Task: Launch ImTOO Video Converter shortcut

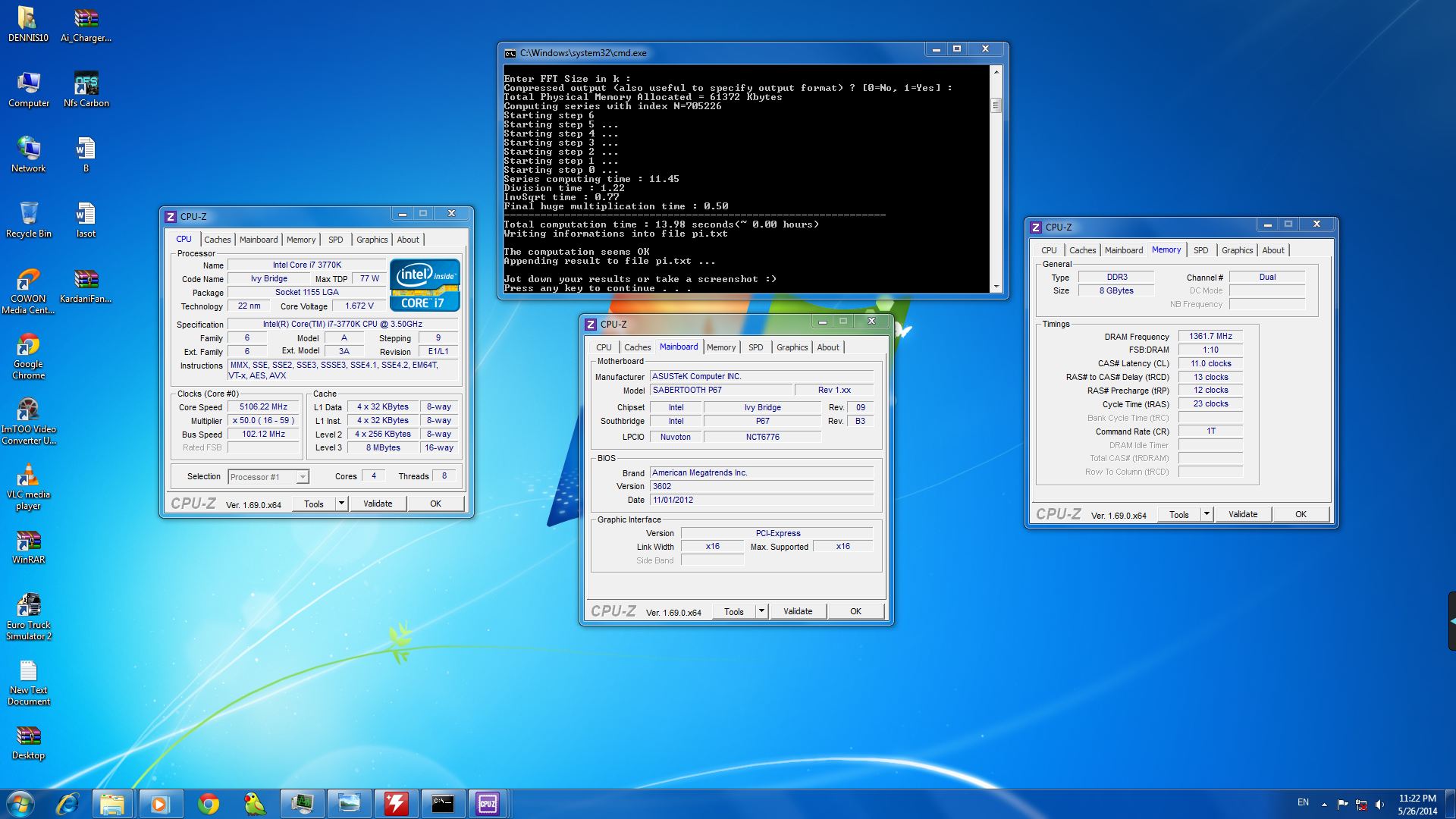Action: click(28, 422)
